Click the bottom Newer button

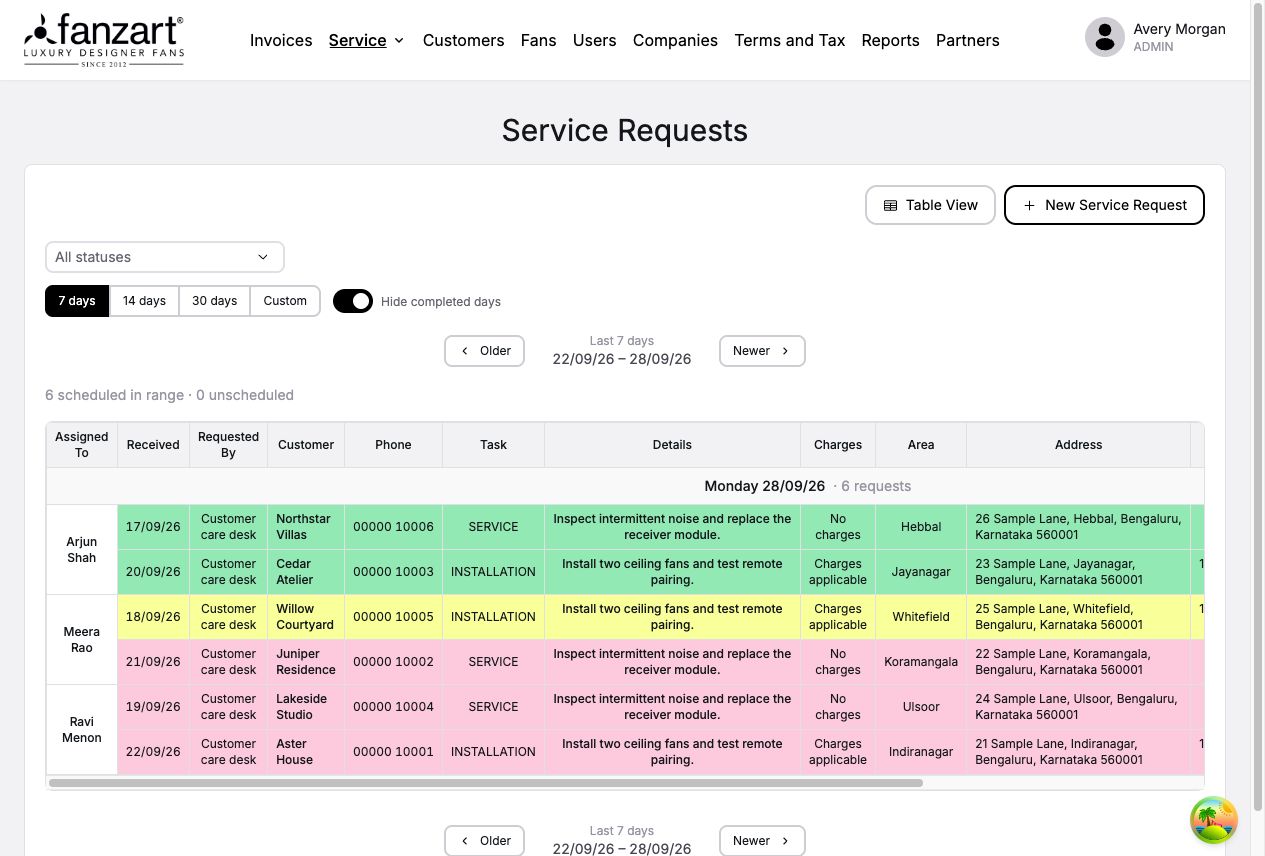(762, 841)
